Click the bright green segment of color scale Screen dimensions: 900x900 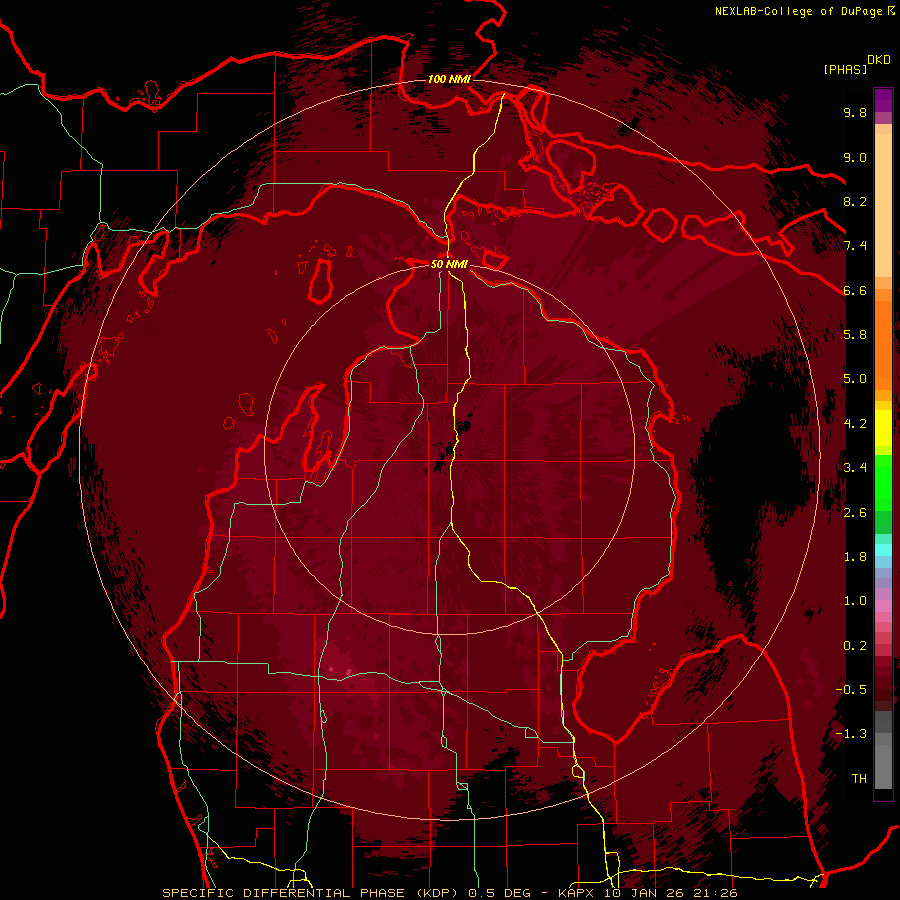[x=883, y=485]
